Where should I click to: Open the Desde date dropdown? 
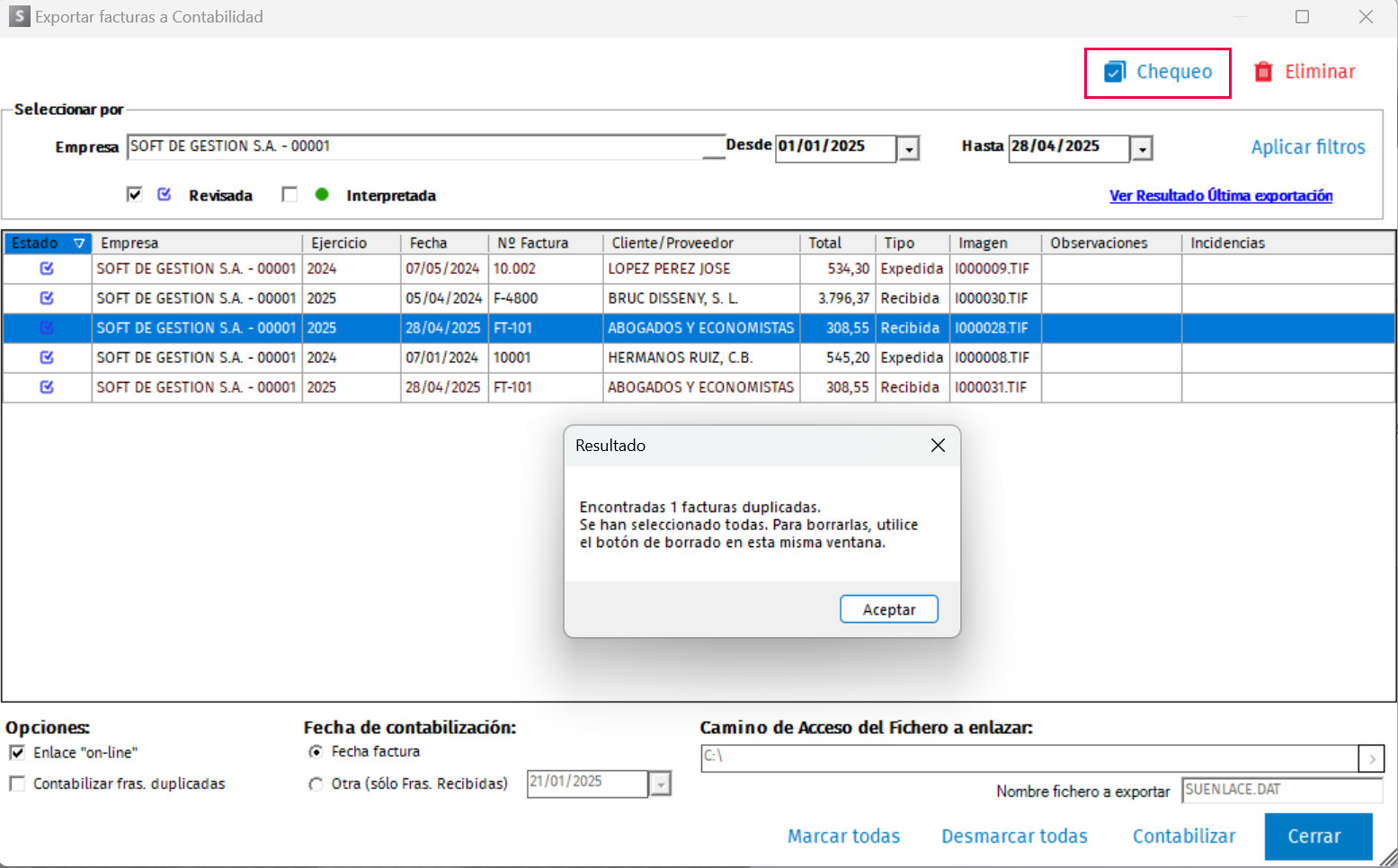[909, 148]
